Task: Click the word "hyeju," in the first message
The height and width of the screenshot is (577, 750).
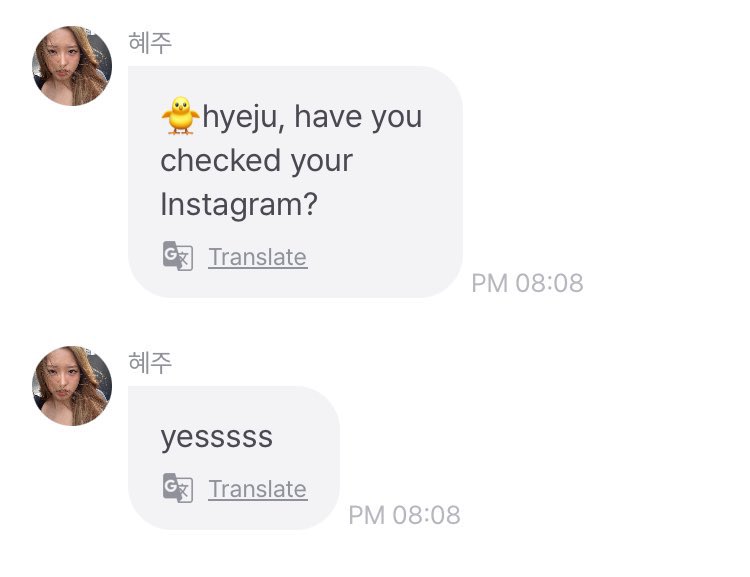Action: point(244,118)
